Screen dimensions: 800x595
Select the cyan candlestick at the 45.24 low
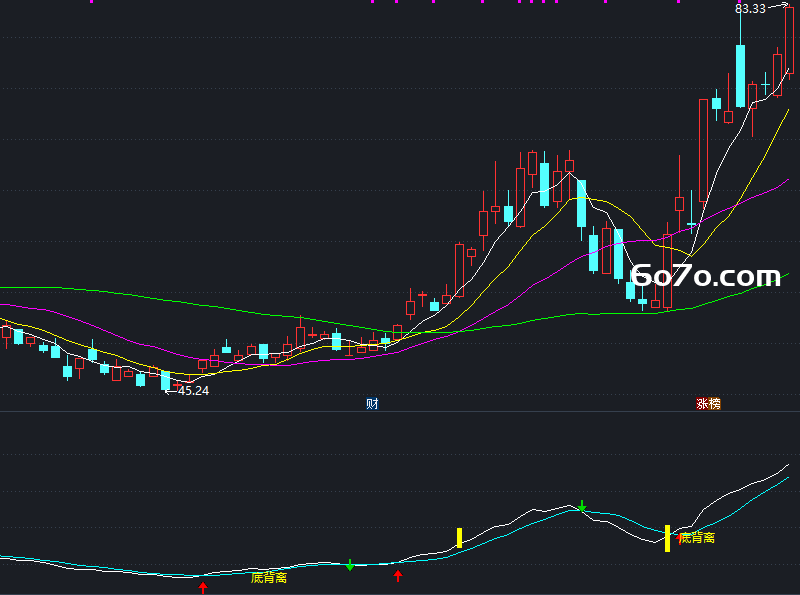[x=165, y=381]
